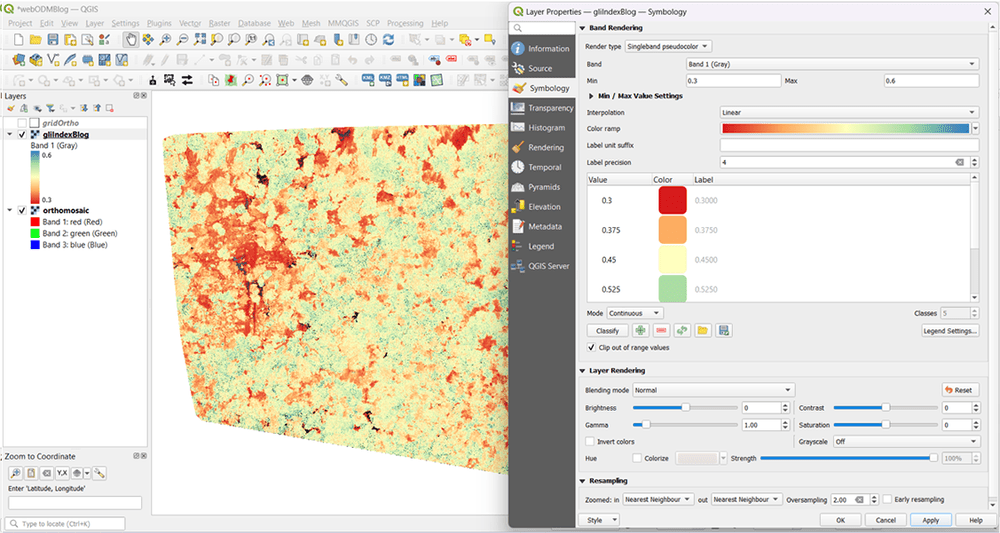Expand Min / Max Value Settings
The width and height of the screenshot is (1000, 533).
tap(592, 96)
